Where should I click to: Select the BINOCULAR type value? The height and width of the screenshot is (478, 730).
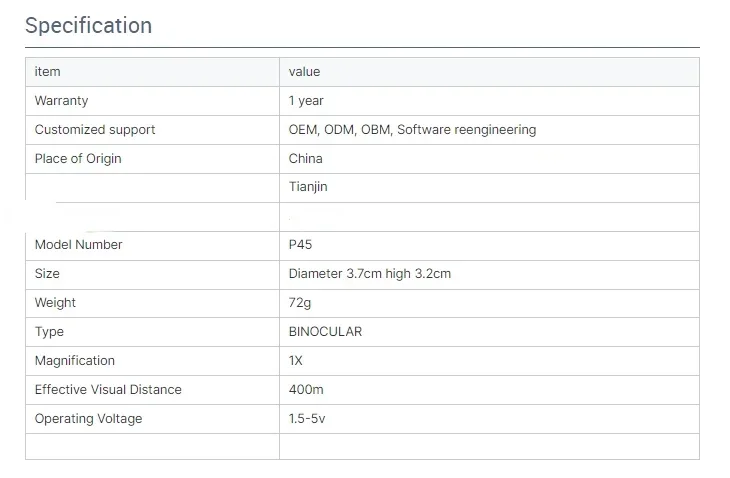click(325, 332)
